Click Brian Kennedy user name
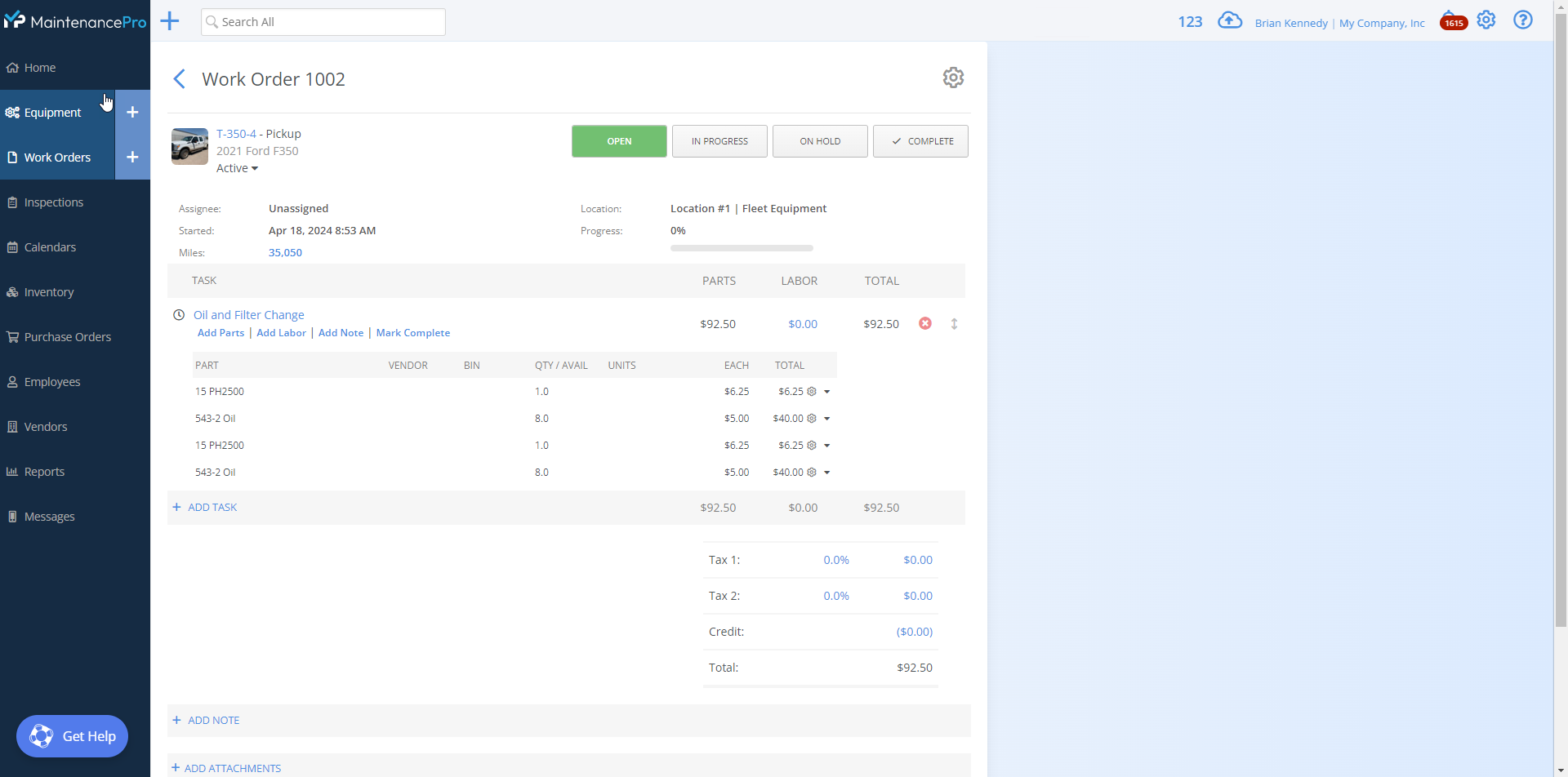1568x777 pixels. (1291, 23)
